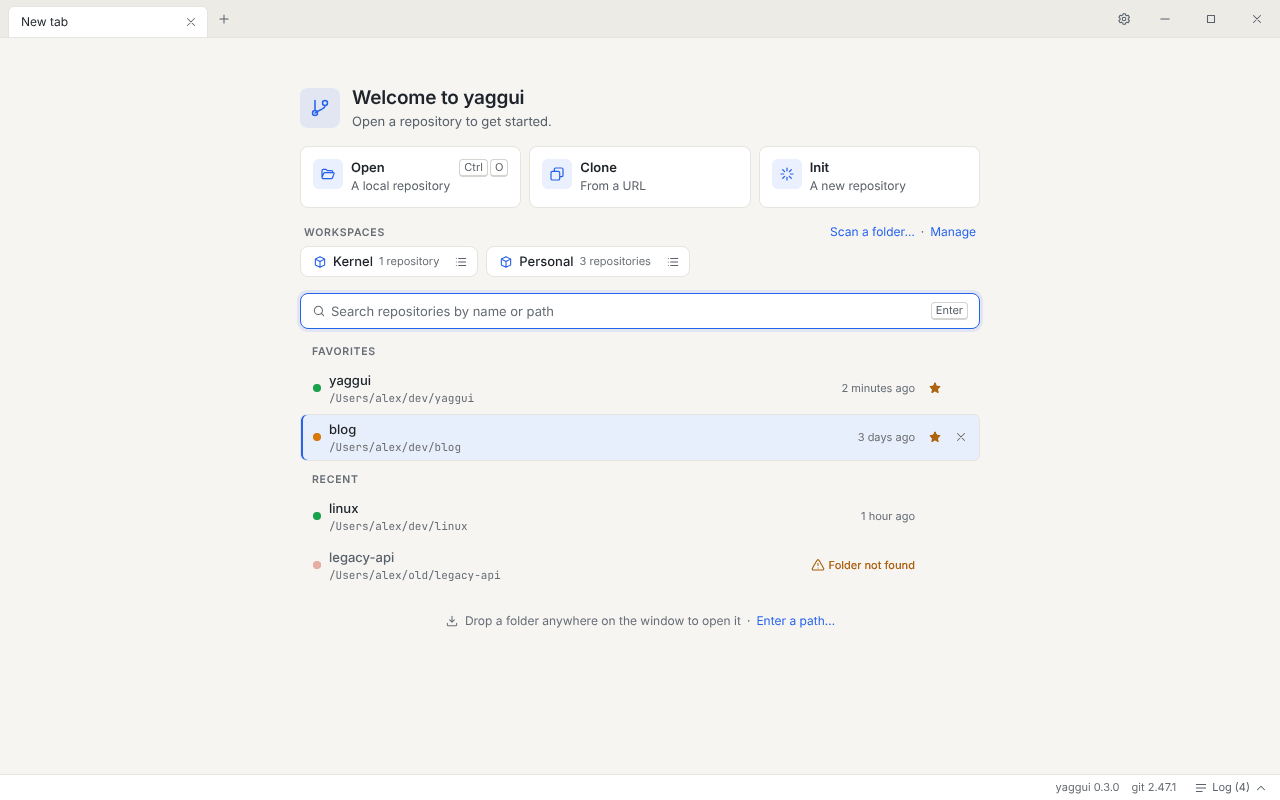
Task: Click the 'Folder not found' text
Action: (x=872, y=565)
